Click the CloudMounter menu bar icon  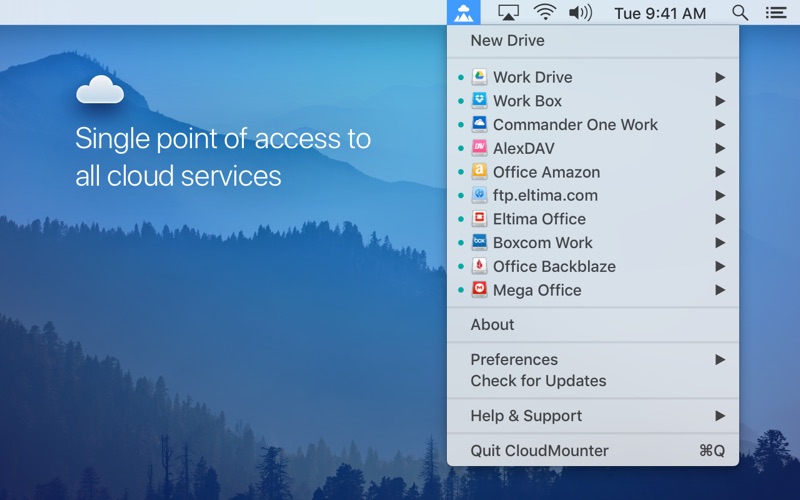click(463, 12)
